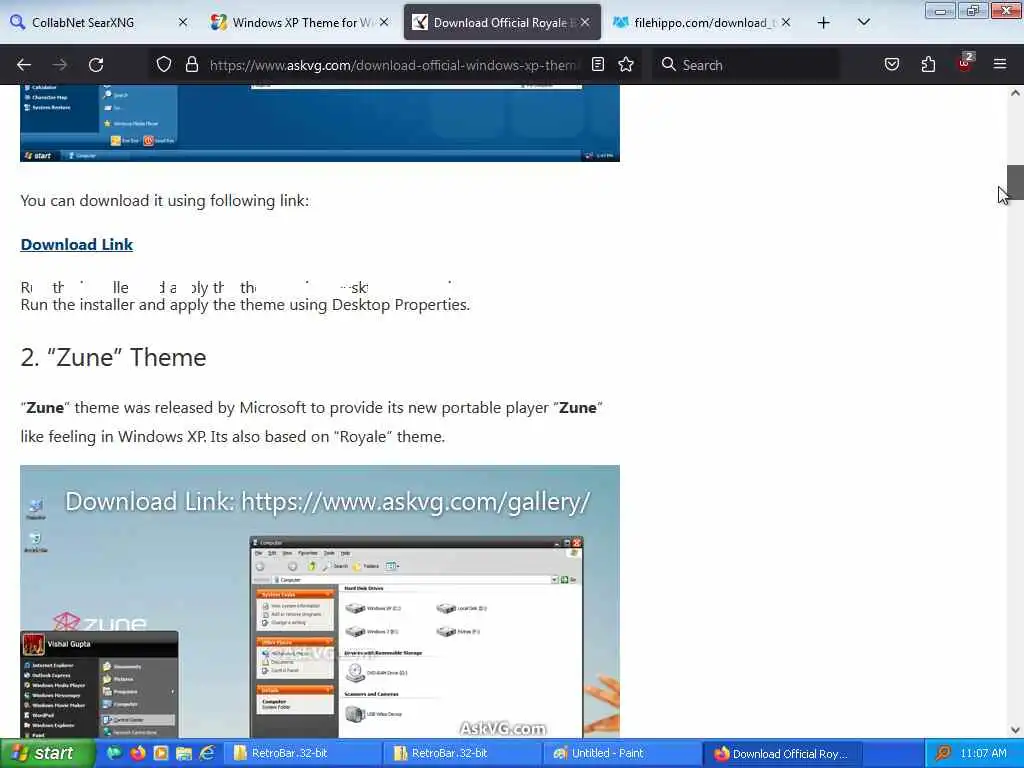The image size is (1024, 768).
Task: Click the Royale theme screenshot at top
Action: coord(320,123)
